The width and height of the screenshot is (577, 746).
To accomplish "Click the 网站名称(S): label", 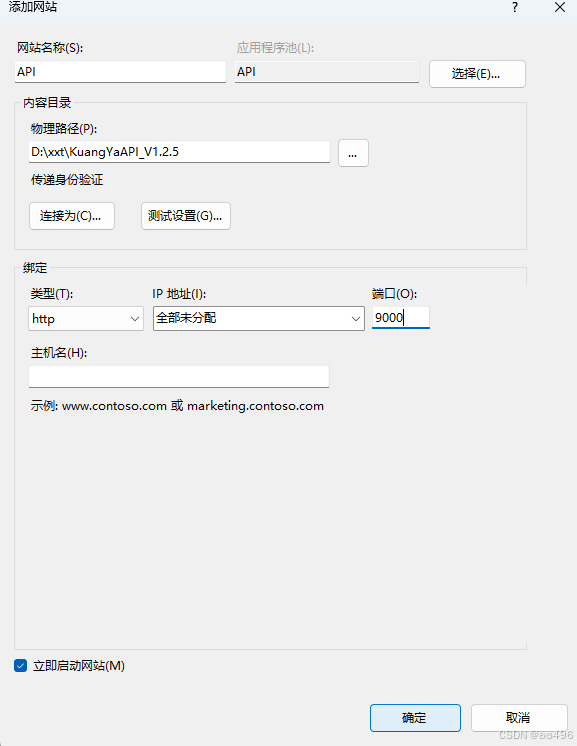I will click(x=50, y=48).
